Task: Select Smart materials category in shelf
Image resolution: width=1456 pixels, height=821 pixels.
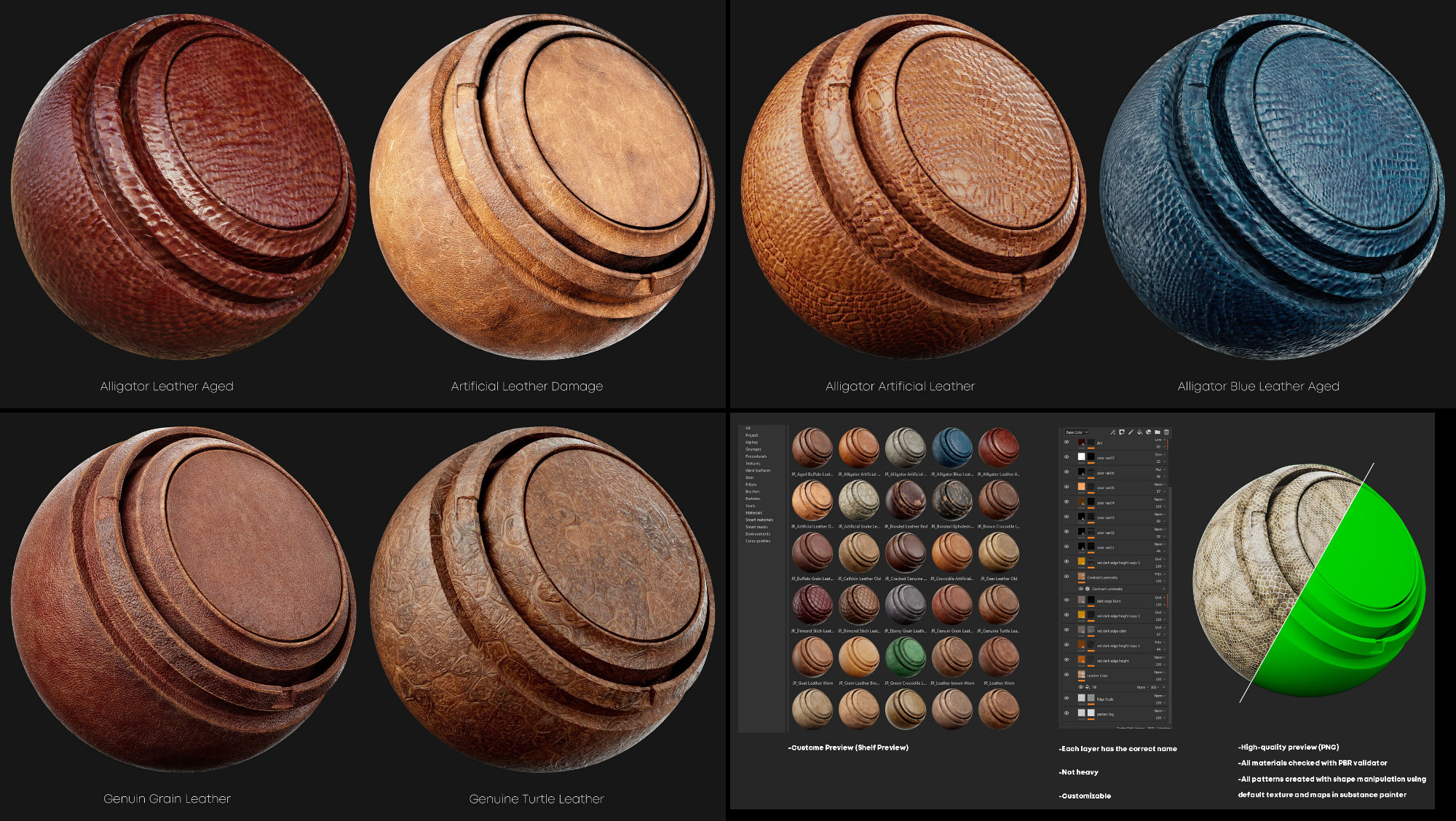Action: pos(759,520)
